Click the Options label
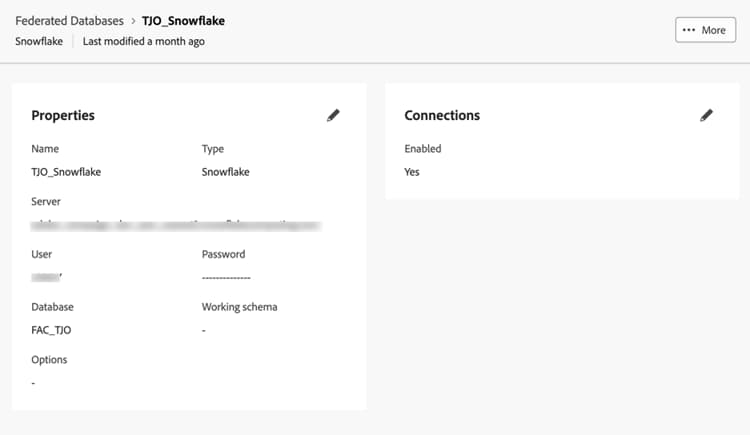Screen dimensions: 750x435 (x=49, y=360)
